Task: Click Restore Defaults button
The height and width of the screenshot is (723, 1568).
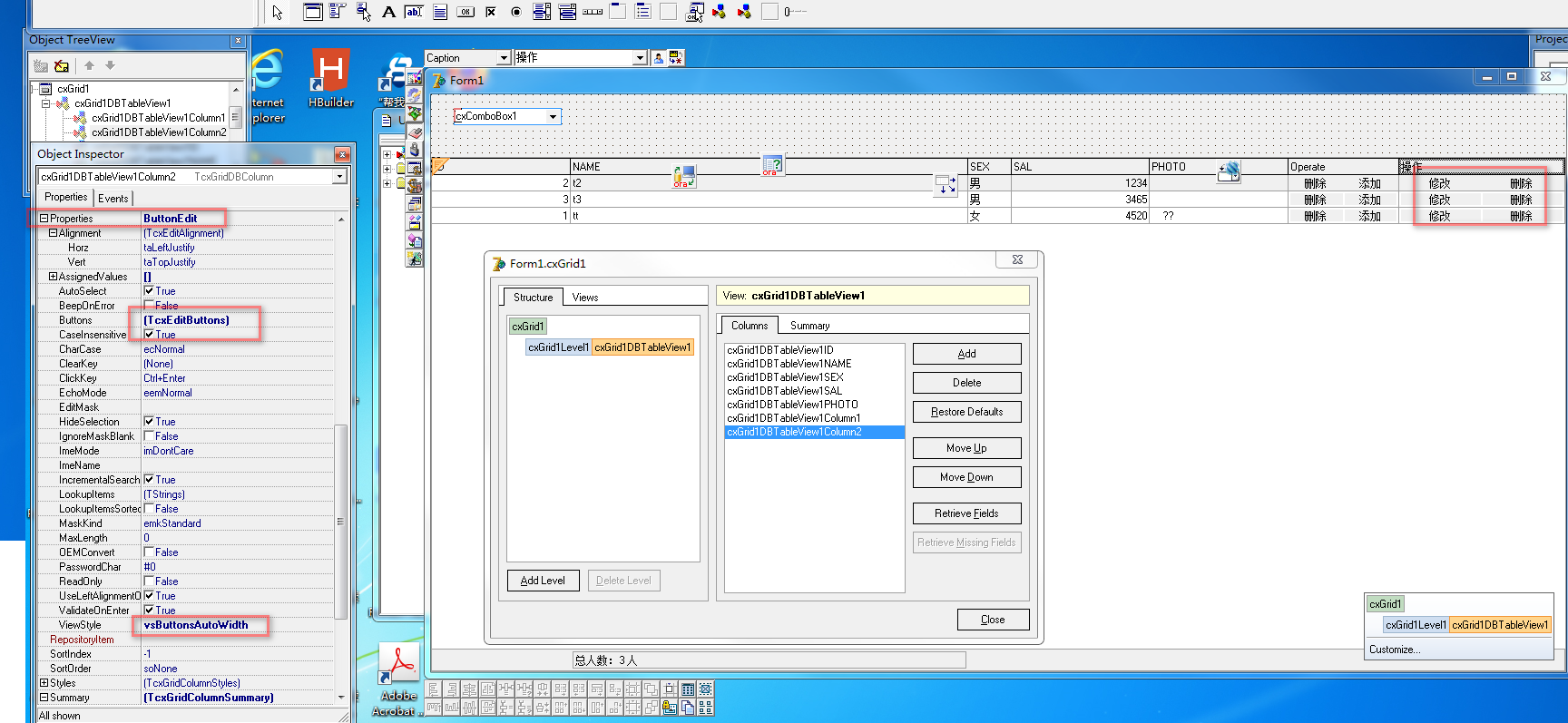Action: [966, 412]
